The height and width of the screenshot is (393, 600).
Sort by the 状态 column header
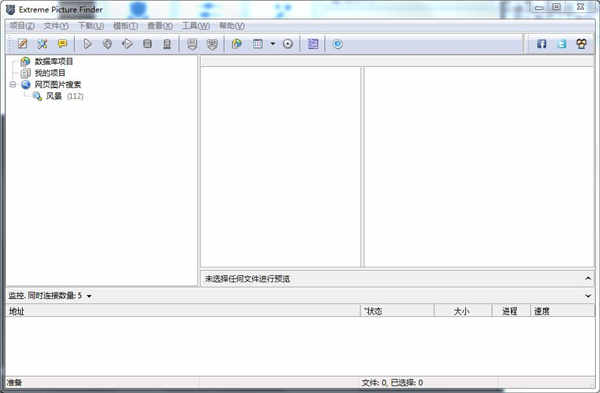click(x=397, y=311)
